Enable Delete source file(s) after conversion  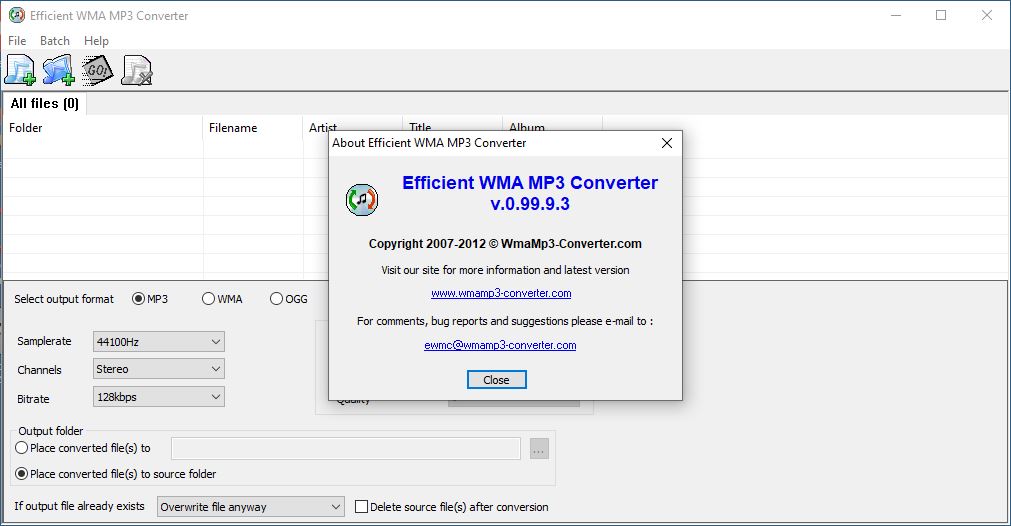pyautogui.click(x=452, y=507)
